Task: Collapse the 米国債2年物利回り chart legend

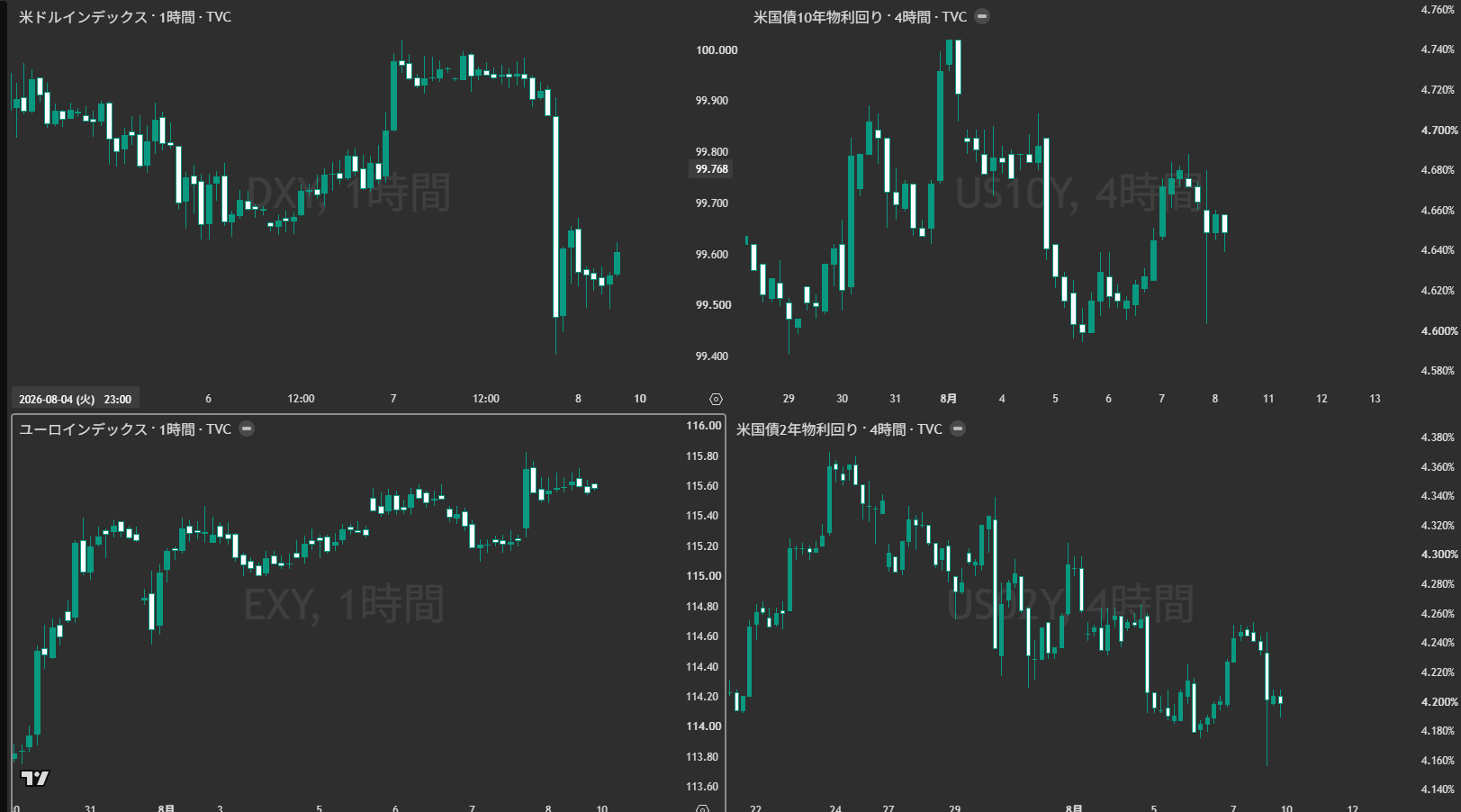Action: pos(958,429)
